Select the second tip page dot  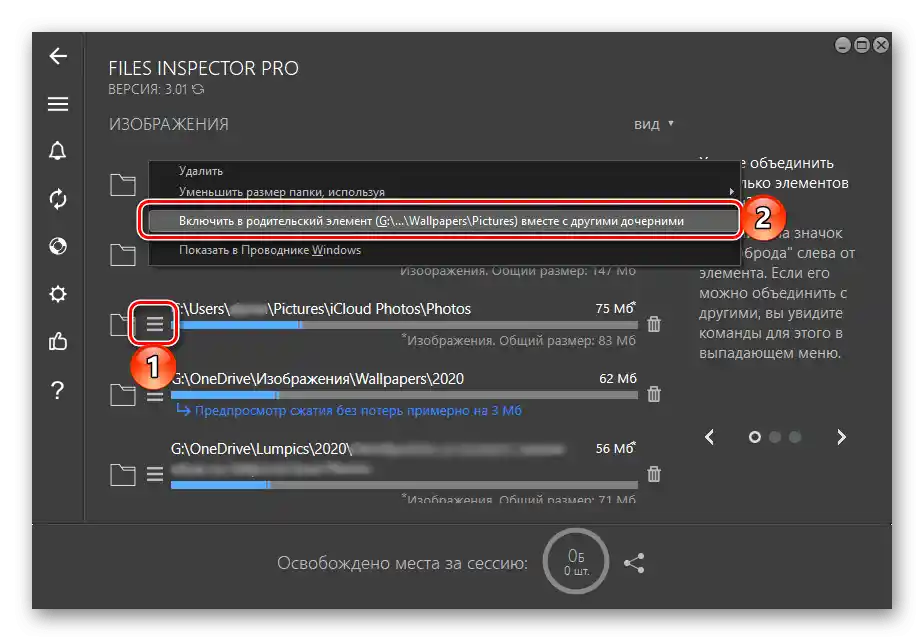[x=776, y=437]
